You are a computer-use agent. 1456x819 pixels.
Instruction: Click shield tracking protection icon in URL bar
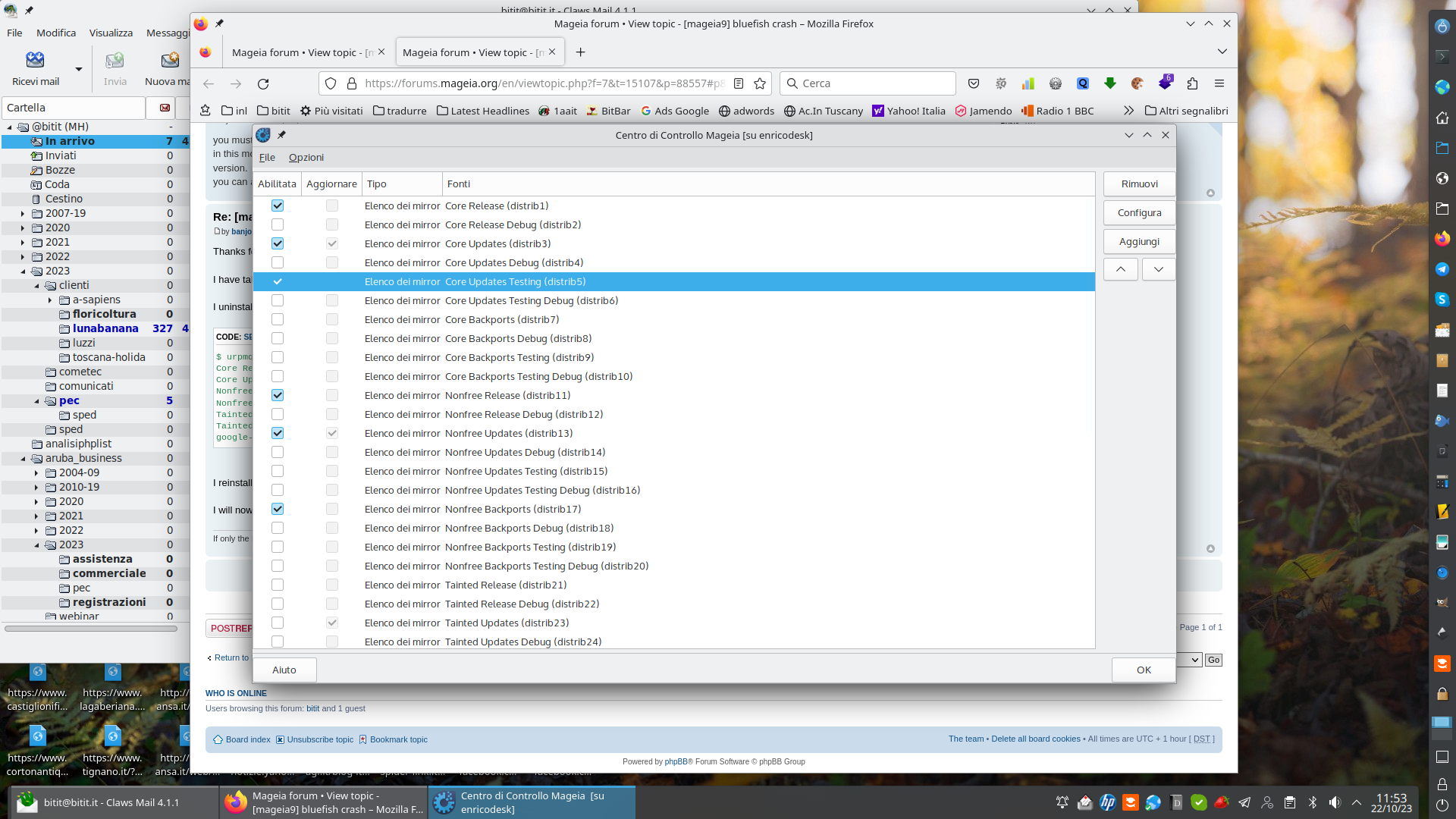coord(331,83)
